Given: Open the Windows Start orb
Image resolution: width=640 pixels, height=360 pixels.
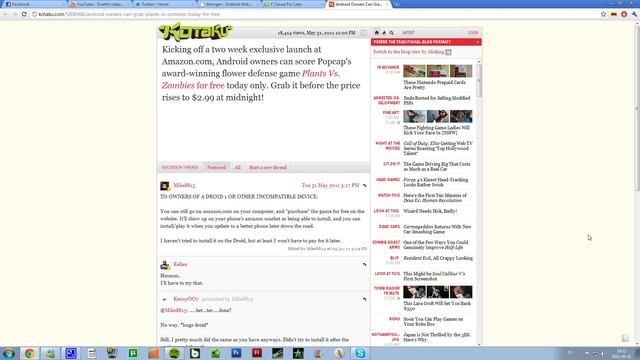Looking at the screenshot, I should pyautogui.click(x=9, y=353).
